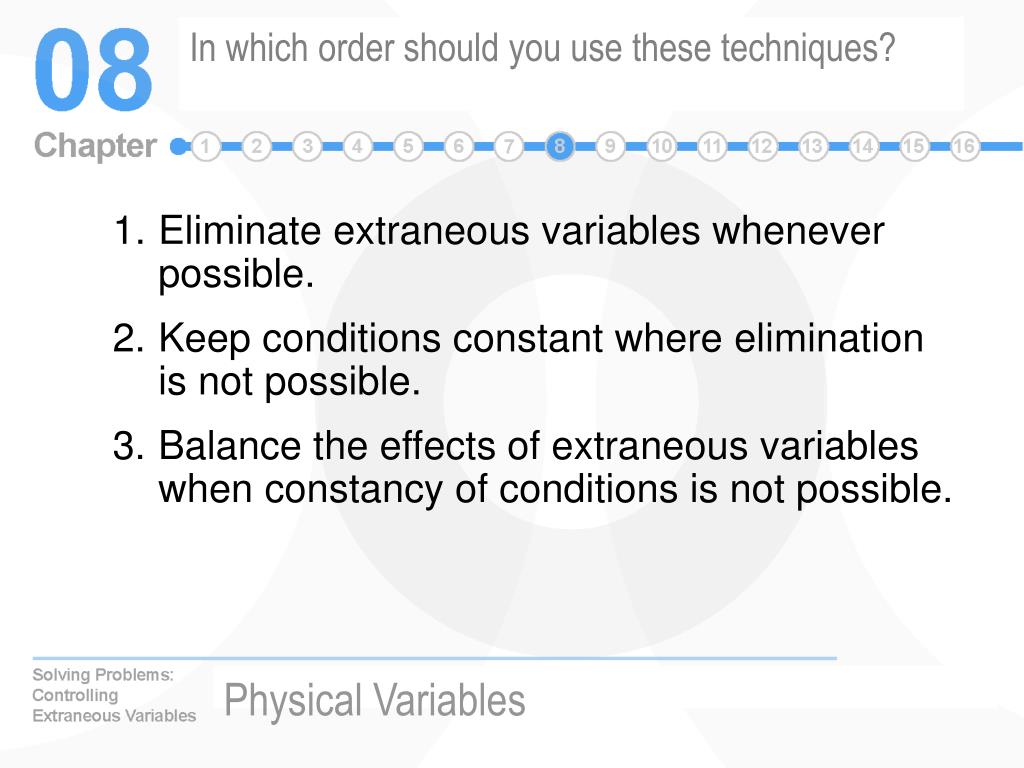Select chapter 1 circle marker
1024x768 pixels.
(205, 146)
